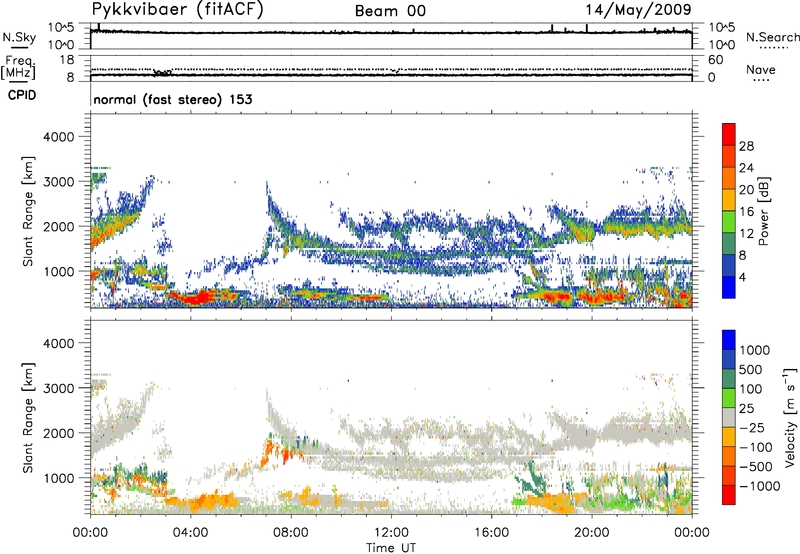
Task: Pick the Velocity colorbar segment between 100 and 500
Action: click(x=729, y=379)
